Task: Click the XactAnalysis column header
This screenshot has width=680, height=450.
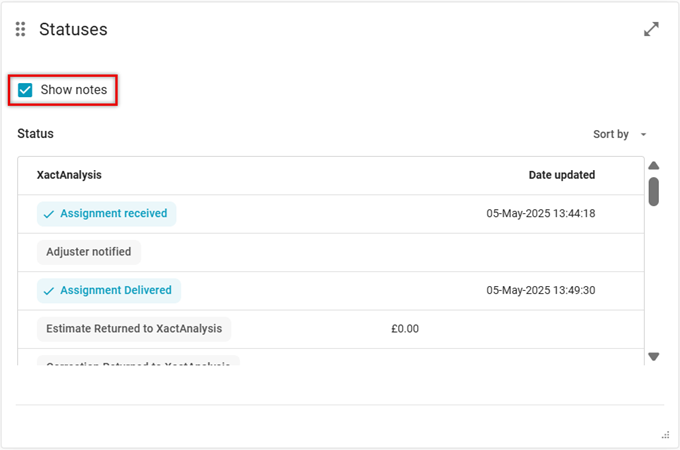Action: (x=69, y=175)
